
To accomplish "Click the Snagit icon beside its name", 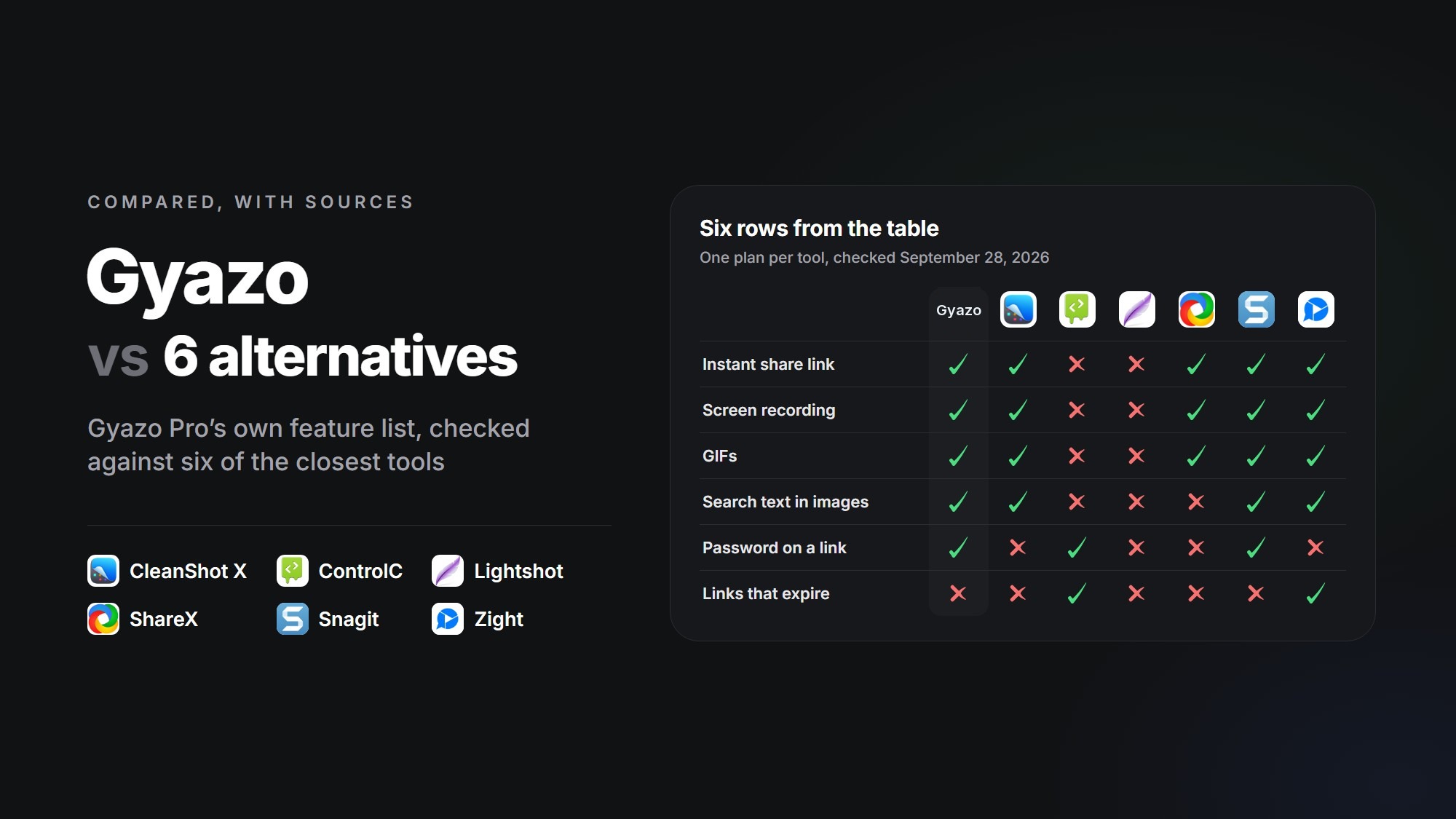I will (293, 619).
